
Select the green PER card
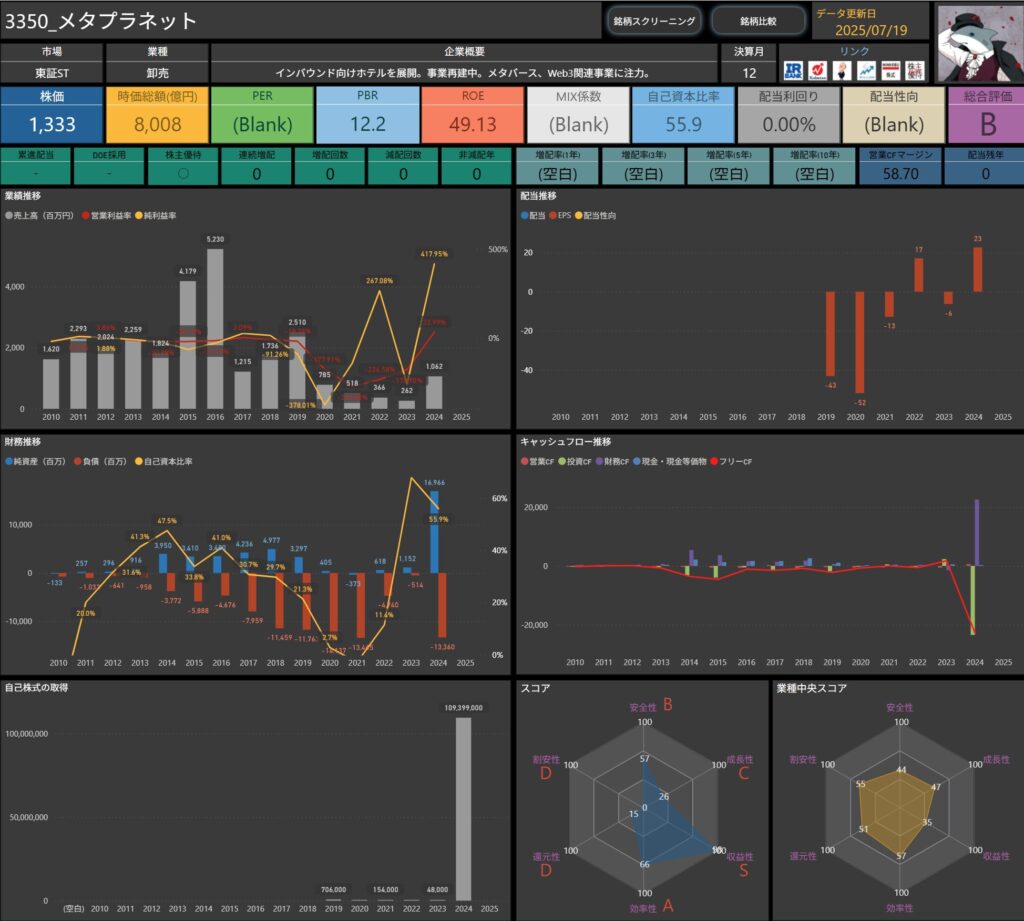pyautogui.click(x=263, y=114)
